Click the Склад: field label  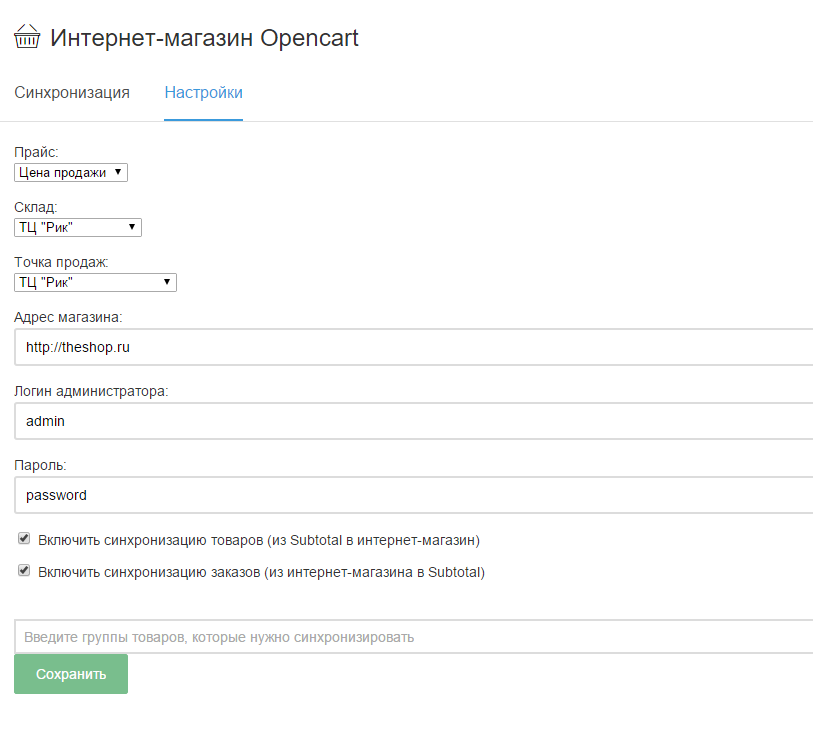pyautogui.click(x=36, y=207)
